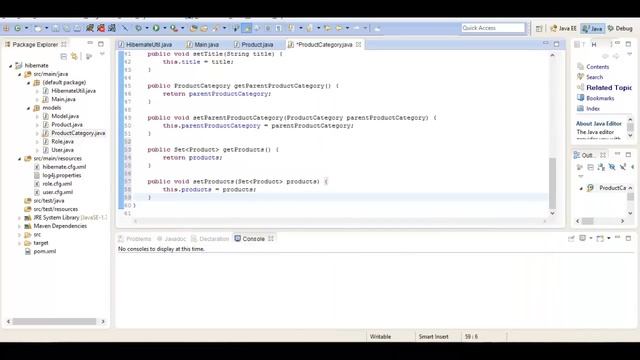Collapse the hibernate project node
This screenshot has height=360, width=640.
[x=11, y=66]
